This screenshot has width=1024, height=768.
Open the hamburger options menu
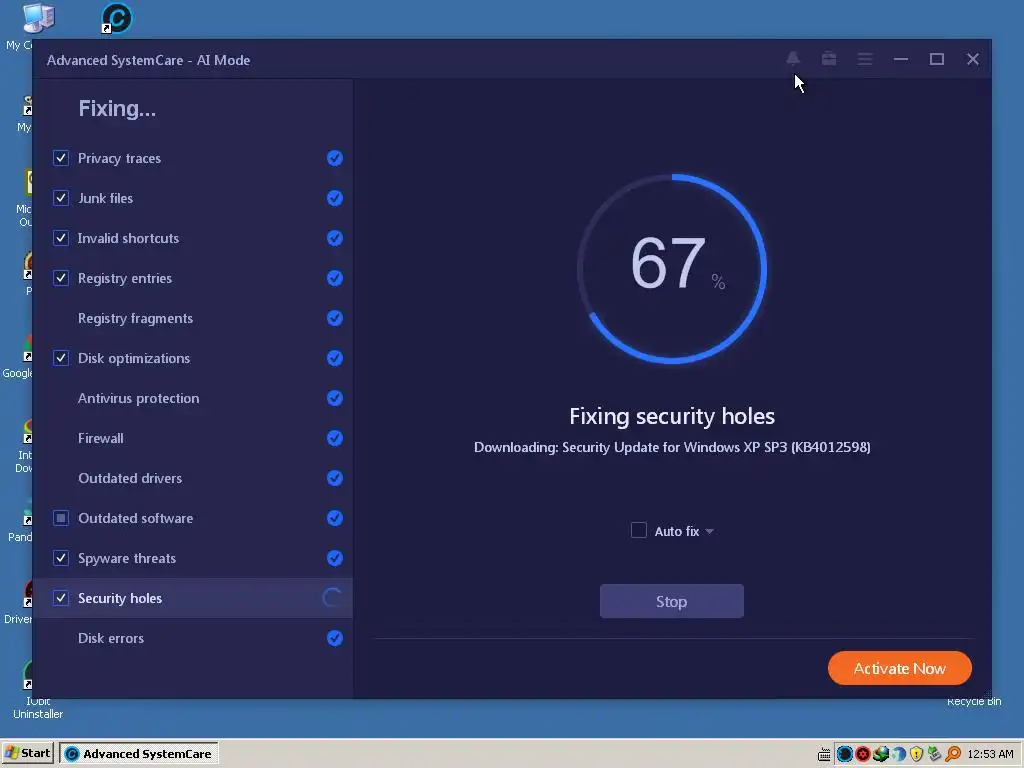point(865,59)
